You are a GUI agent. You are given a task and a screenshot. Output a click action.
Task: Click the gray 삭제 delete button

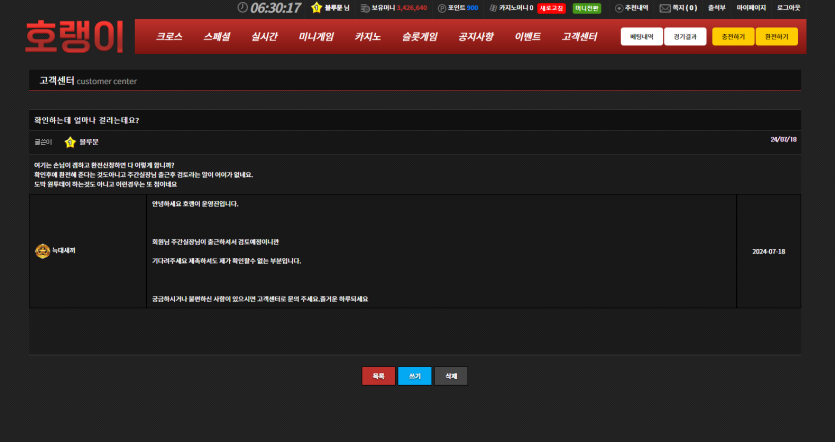point(451,376)
